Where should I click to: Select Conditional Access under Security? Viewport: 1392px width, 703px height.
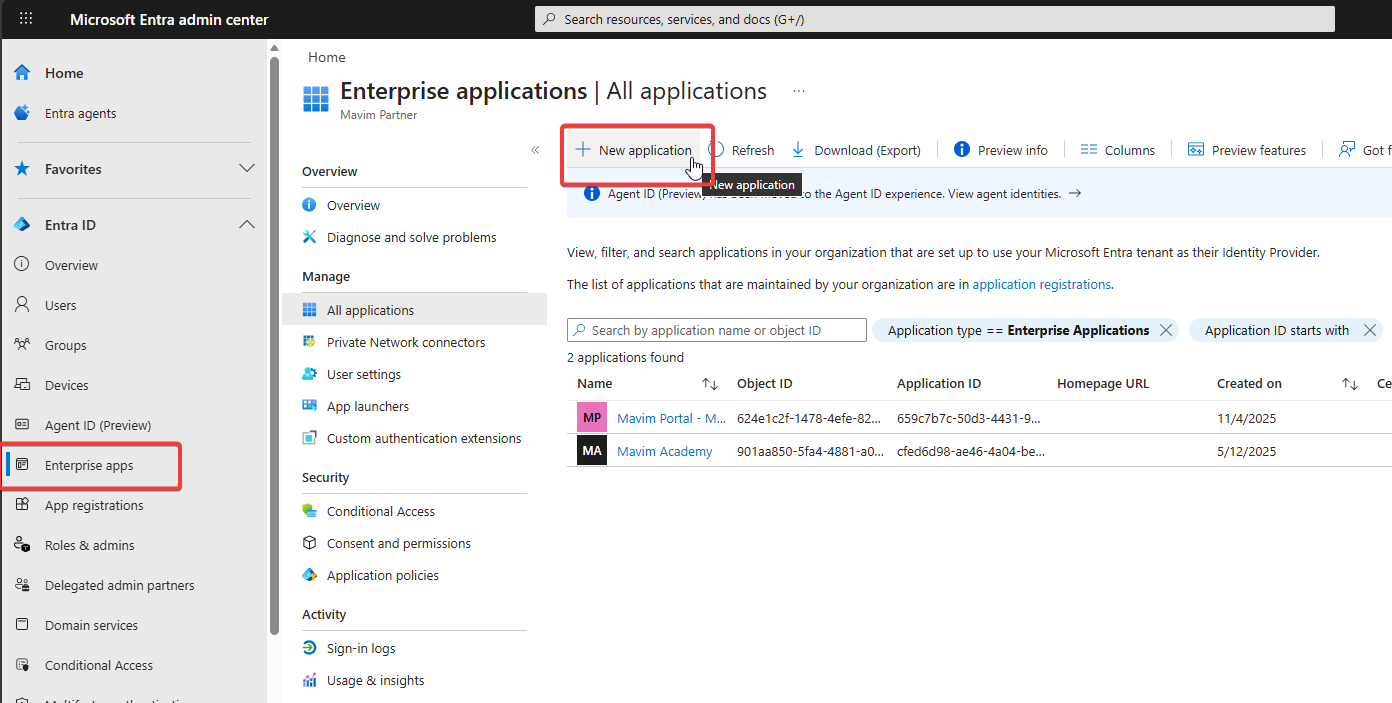(x=380, y=511)
